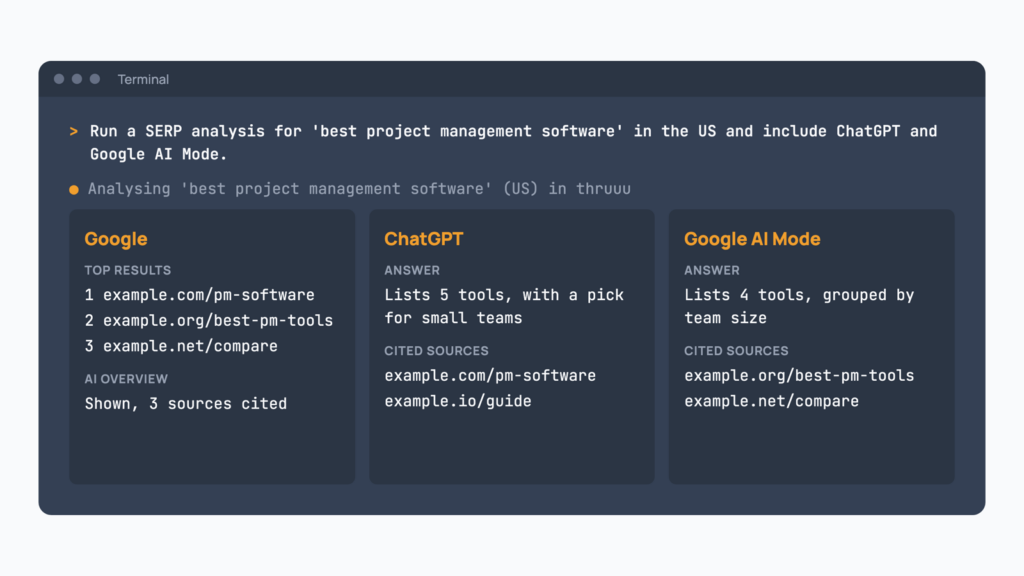Click 'CITED SOURCES' label in ChatGPT card

pos(436,351)
